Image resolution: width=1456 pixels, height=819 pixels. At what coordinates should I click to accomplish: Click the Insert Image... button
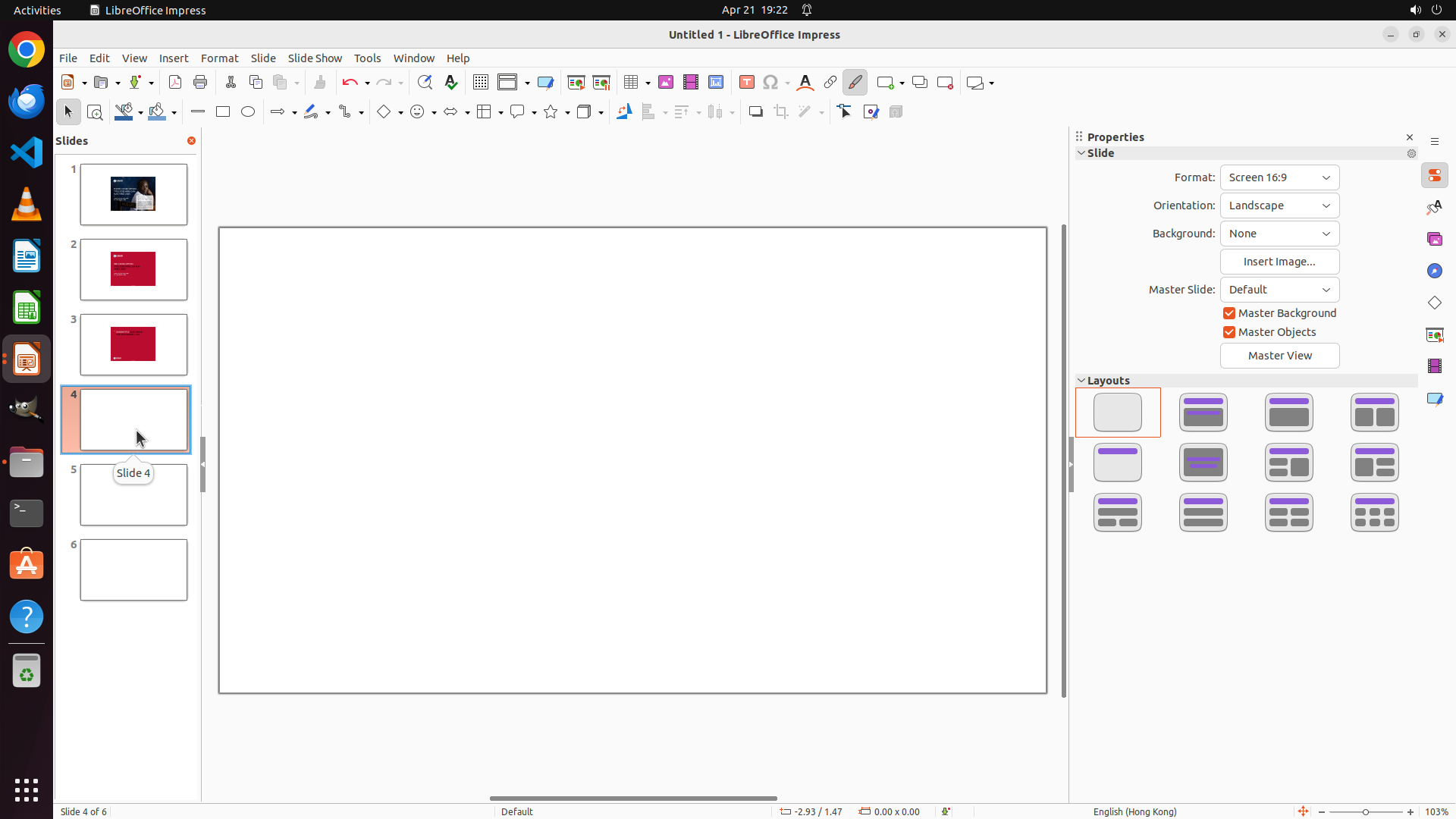point(1279,262)
